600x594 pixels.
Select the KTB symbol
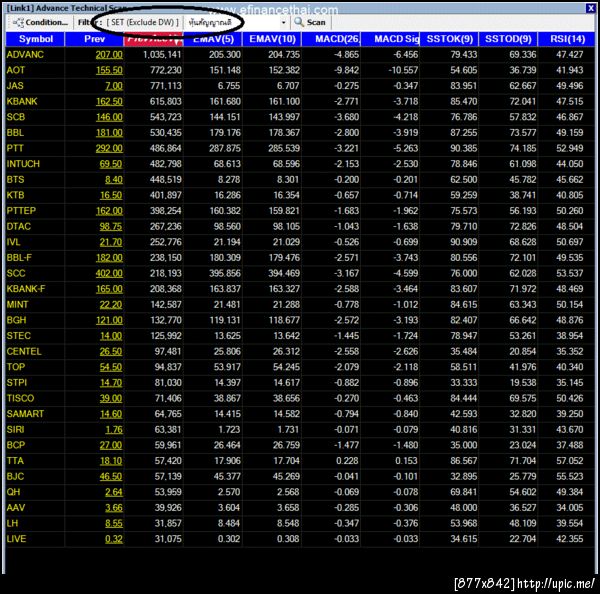pyautogui.click(x=15, y=196)
